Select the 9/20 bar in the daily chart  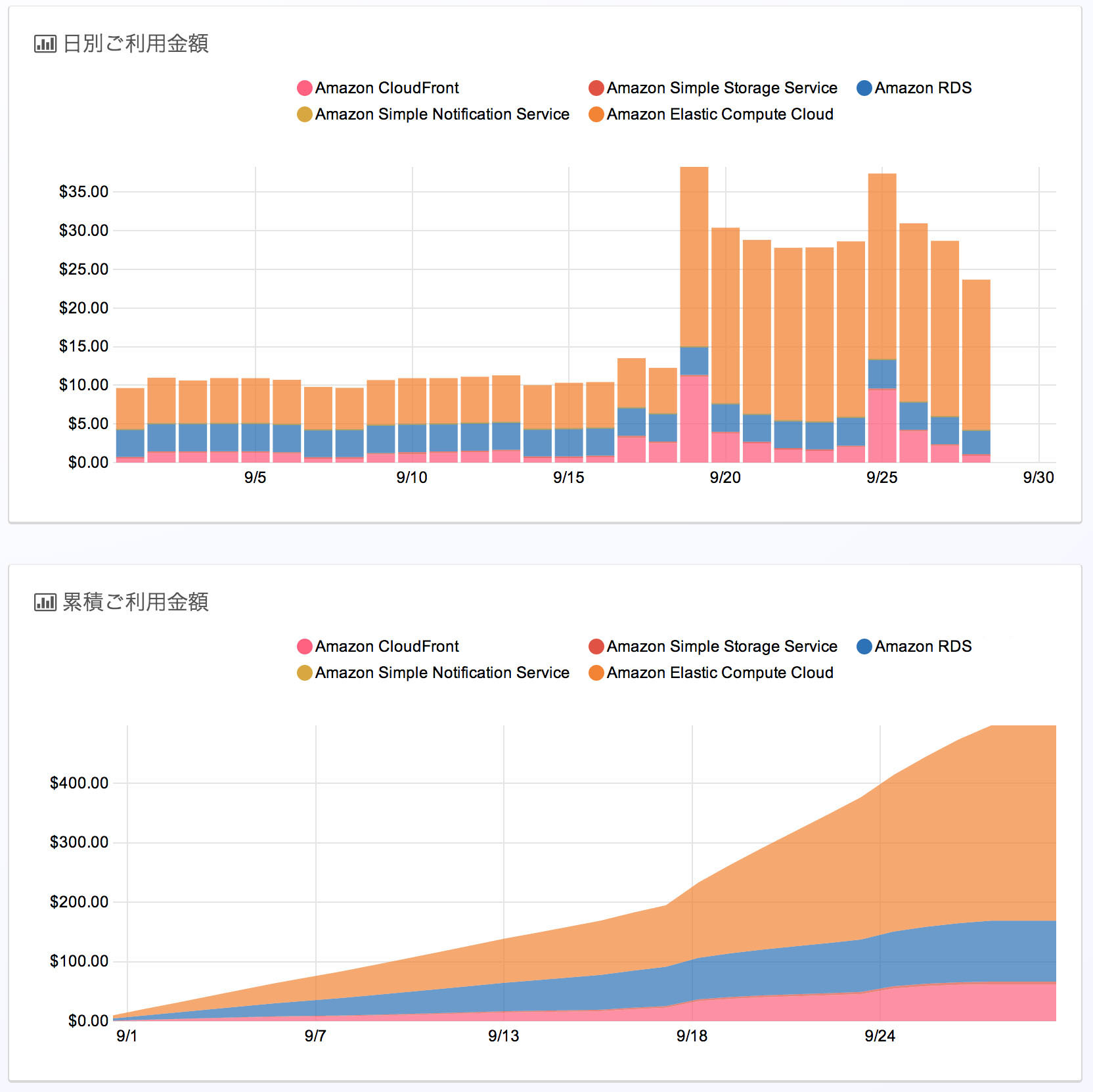[726, 345]
